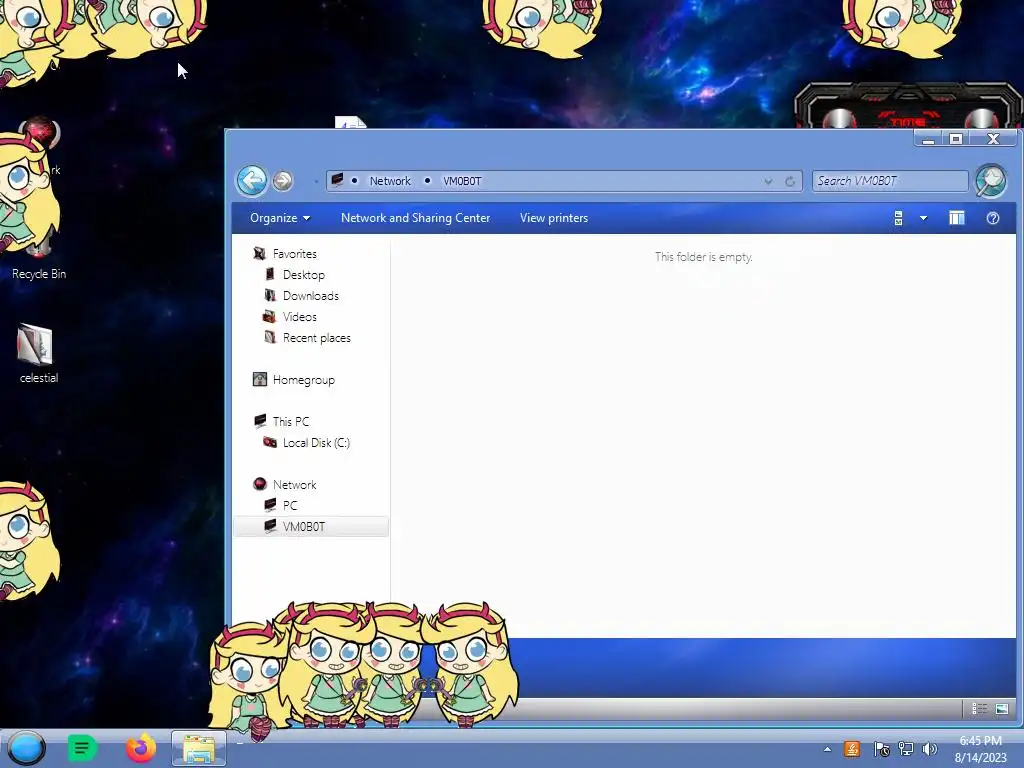Click the computer icon in address bar

tap(337, 180)
